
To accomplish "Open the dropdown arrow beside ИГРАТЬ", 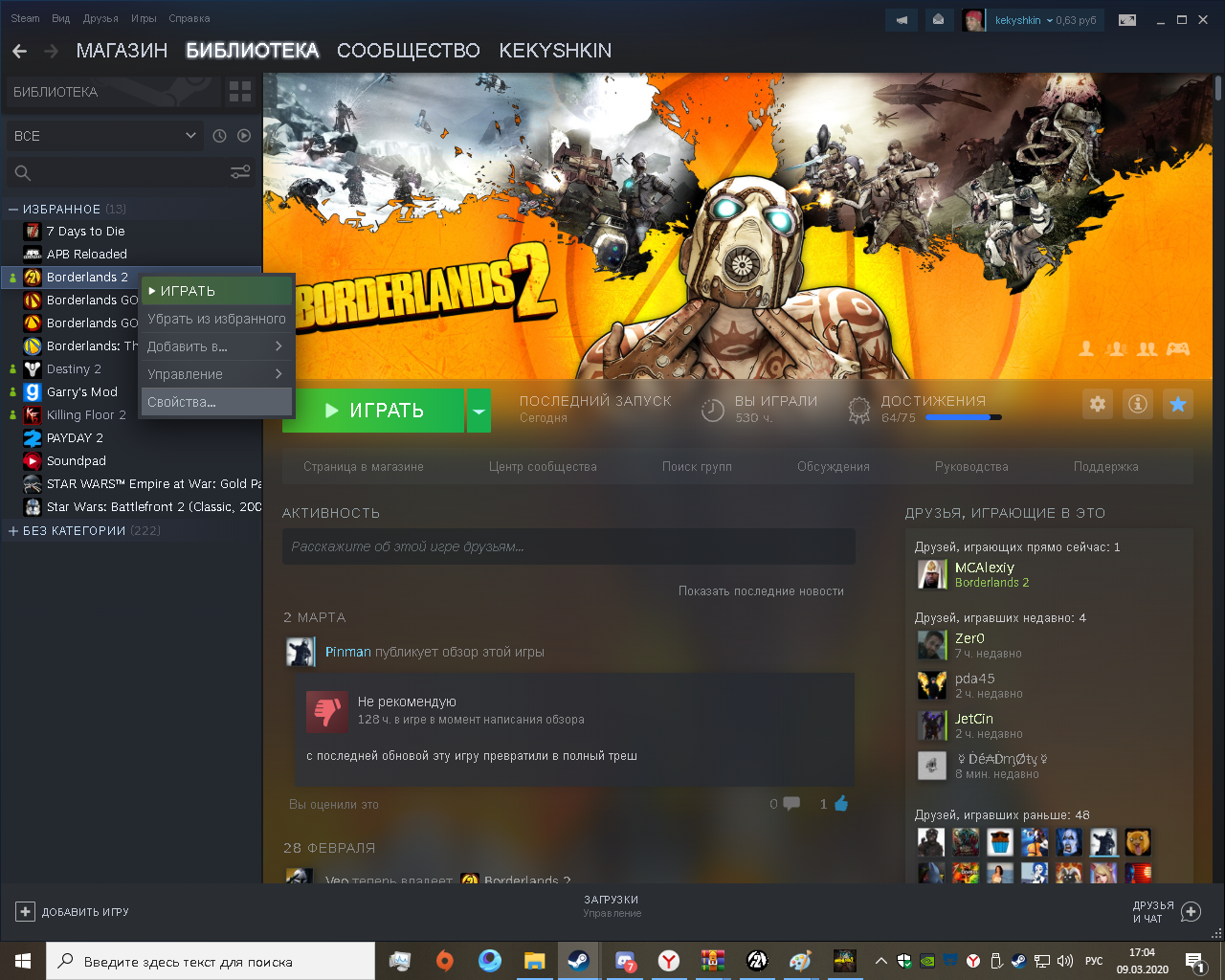I will pyautogui.click(x=479, y=411).
